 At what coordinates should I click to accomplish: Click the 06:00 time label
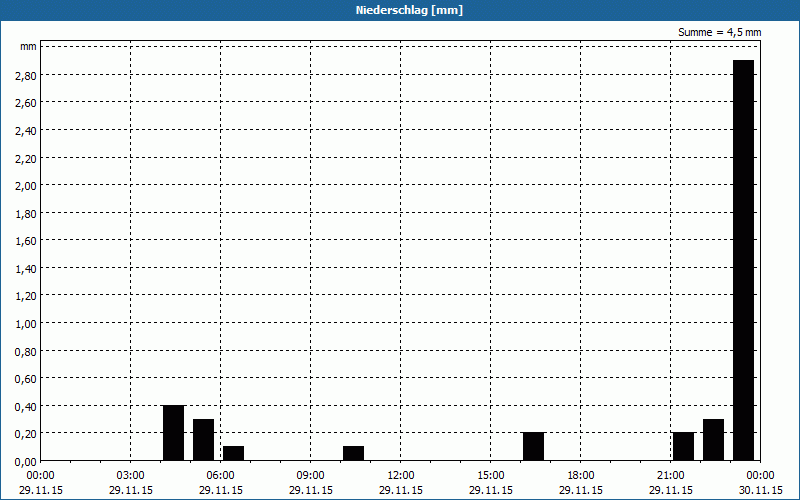(x=220, y=476)
